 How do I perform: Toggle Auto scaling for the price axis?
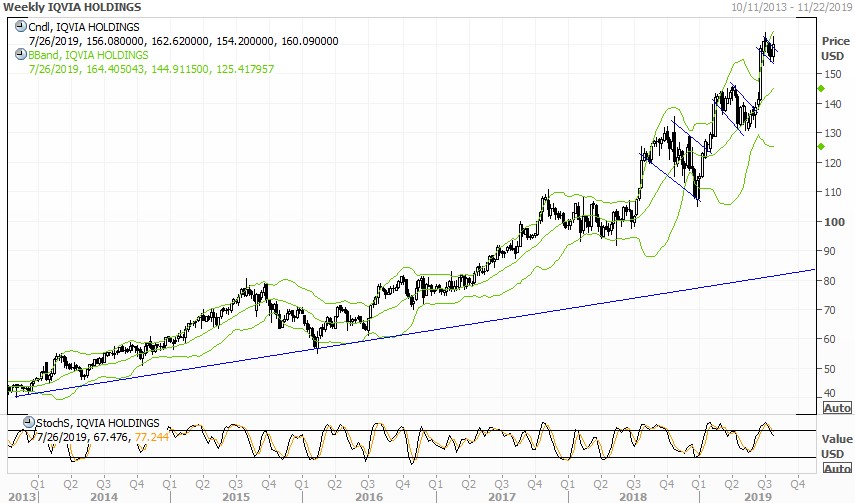(x=836, y=408)
